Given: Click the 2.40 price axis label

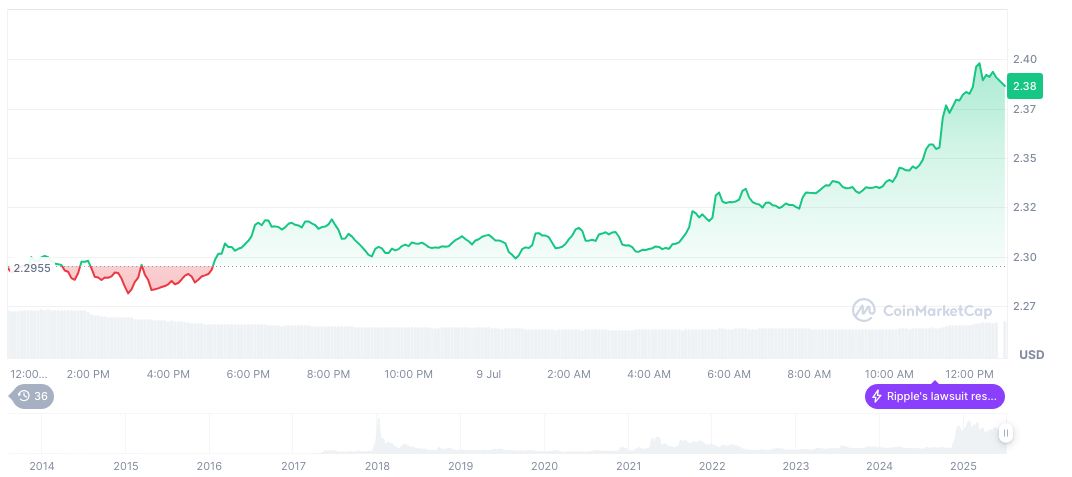Looking at the screenshot, I should (1024, 60).
